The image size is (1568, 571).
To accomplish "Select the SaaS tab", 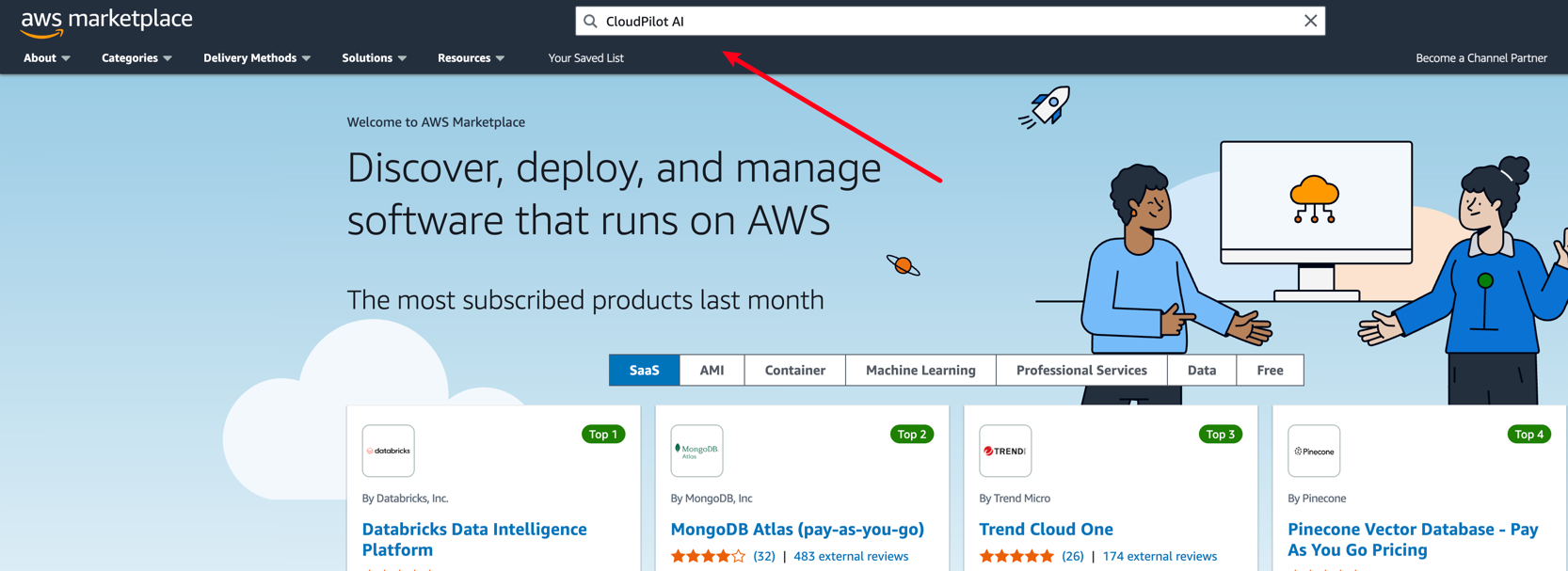I will click(x=644, y=370).
